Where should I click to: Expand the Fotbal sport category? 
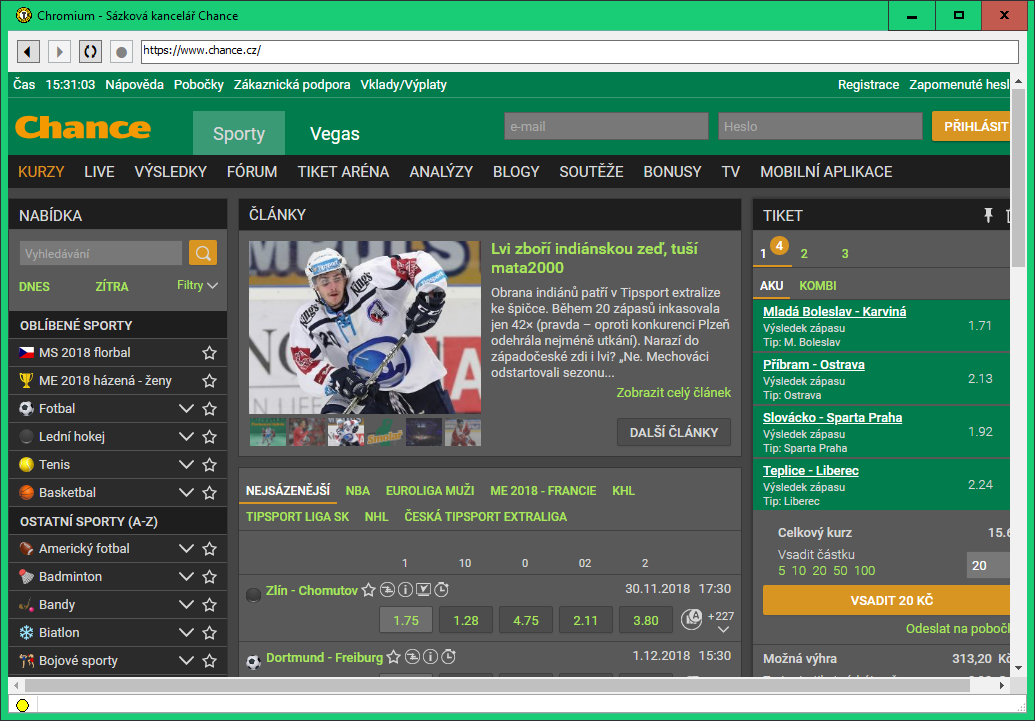click(x=186, y=409)
